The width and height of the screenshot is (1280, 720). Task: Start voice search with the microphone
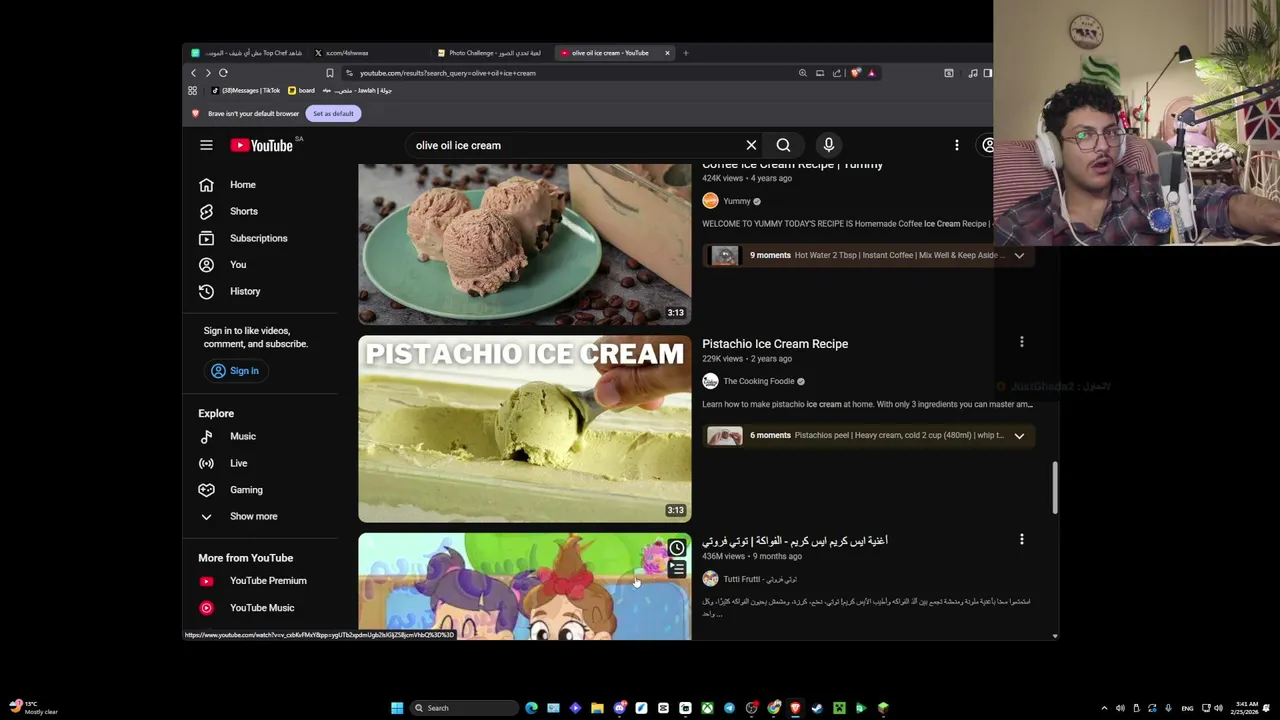pyautogui.click(x=828, y=145)
